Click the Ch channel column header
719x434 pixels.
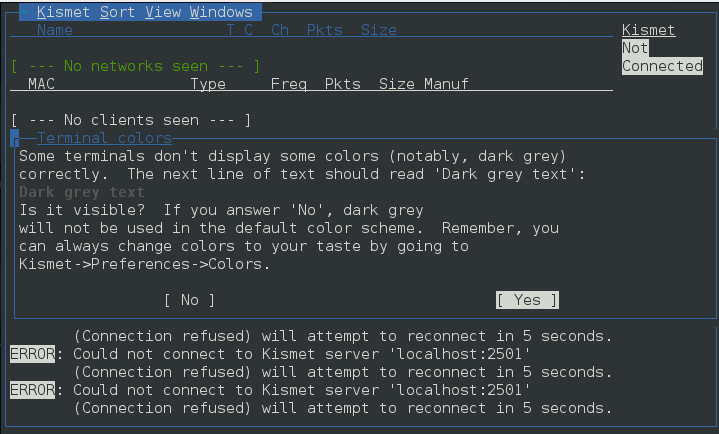tap(279, 30)
